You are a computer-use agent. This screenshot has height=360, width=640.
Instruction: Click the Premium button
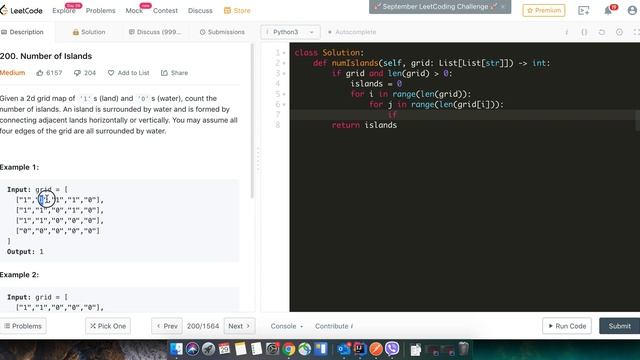pos(544,11)
